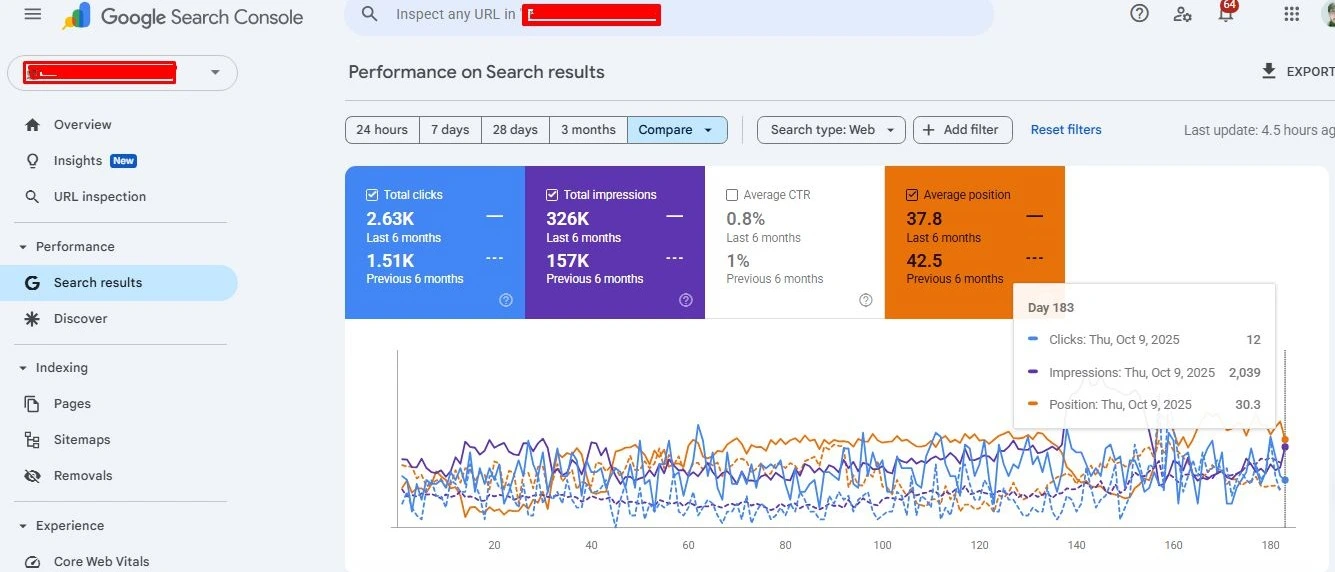
Task: Open Core Web Vitals in sidebar
Action: [101, 562]
